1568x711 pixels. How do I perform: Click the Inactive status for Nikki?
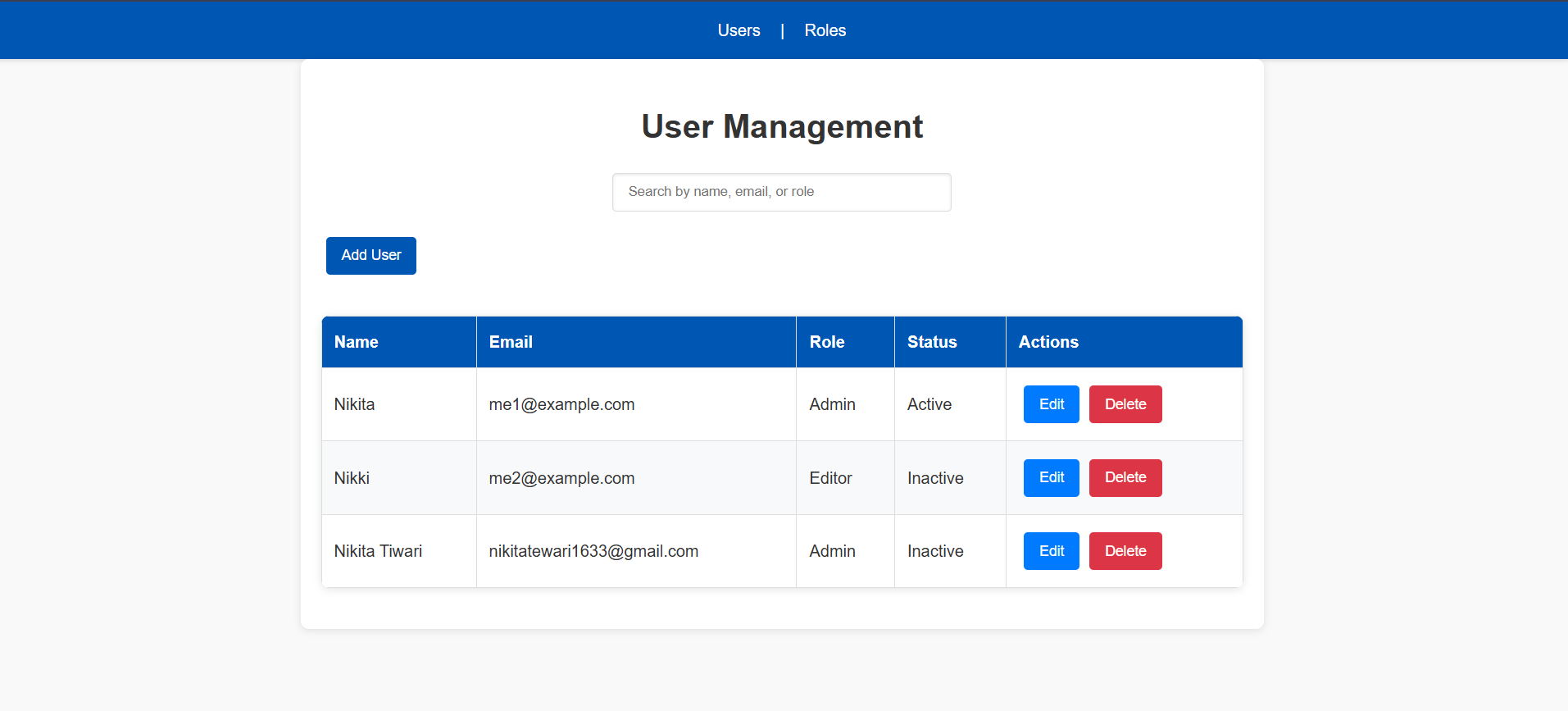coord(950,478)
